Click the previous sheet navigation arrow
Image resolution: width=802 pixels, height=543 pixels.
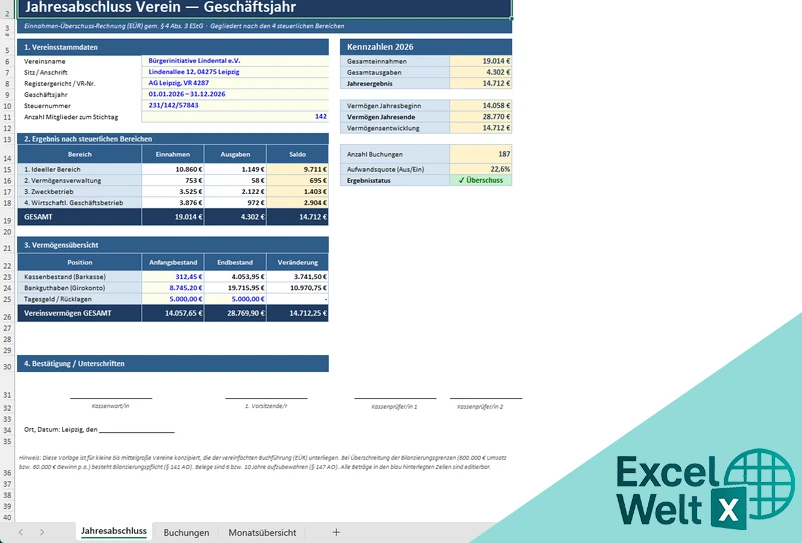coord(21,532)
